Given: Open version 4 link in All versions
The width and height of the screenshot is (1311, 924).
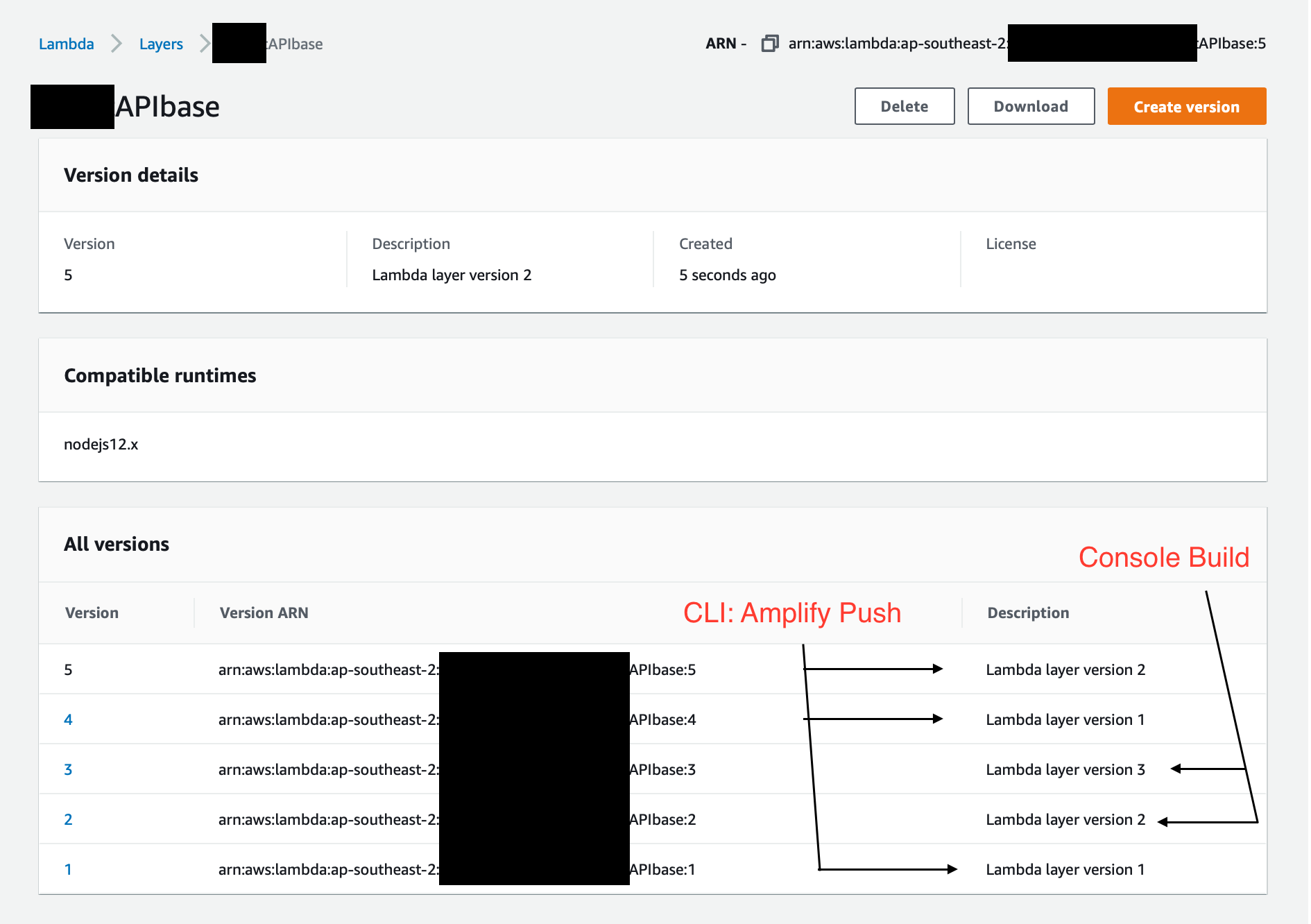Looking at the screenshot, I should [x=68, y=719].
